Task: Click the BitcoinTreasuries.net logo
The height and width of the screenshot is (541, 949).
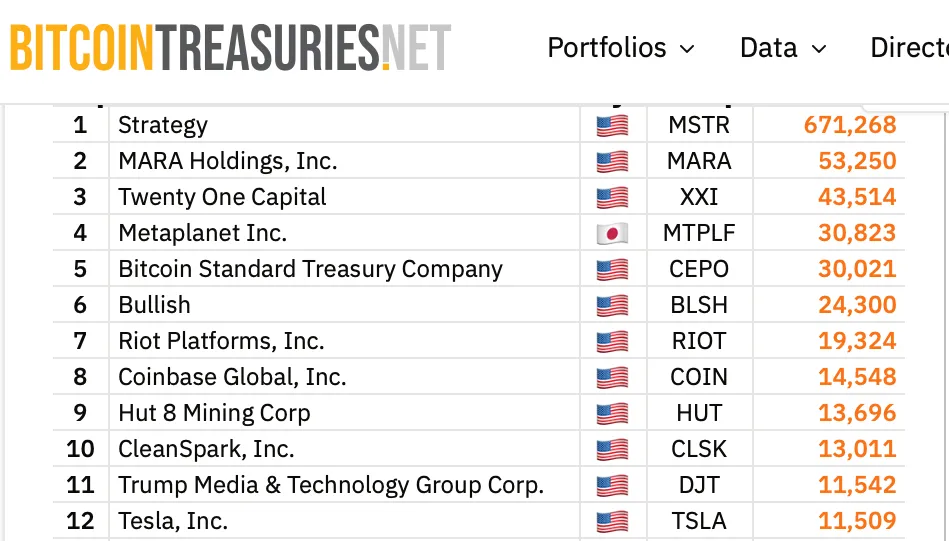Action: click(230, 48)
